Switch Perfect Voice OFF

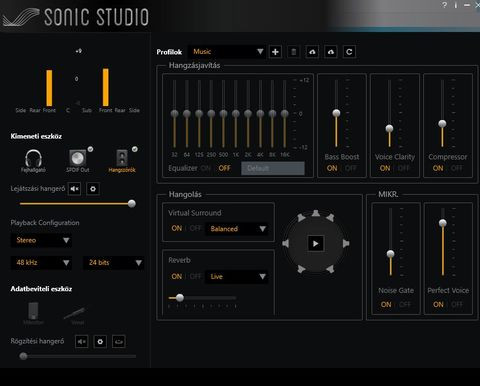(457, 304)
